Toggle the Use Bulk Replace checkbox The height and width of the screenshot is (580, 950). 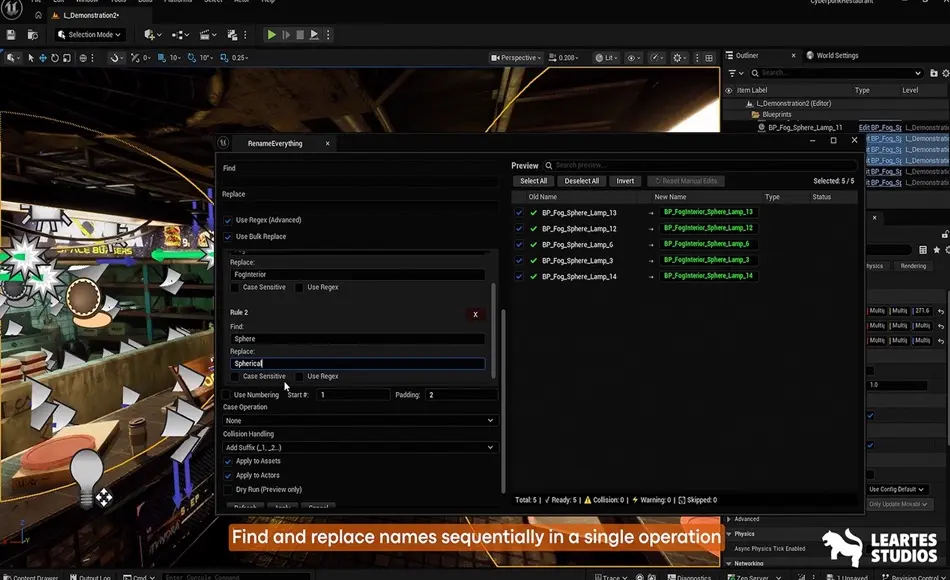pyautogui.click(x=228, y=236)
